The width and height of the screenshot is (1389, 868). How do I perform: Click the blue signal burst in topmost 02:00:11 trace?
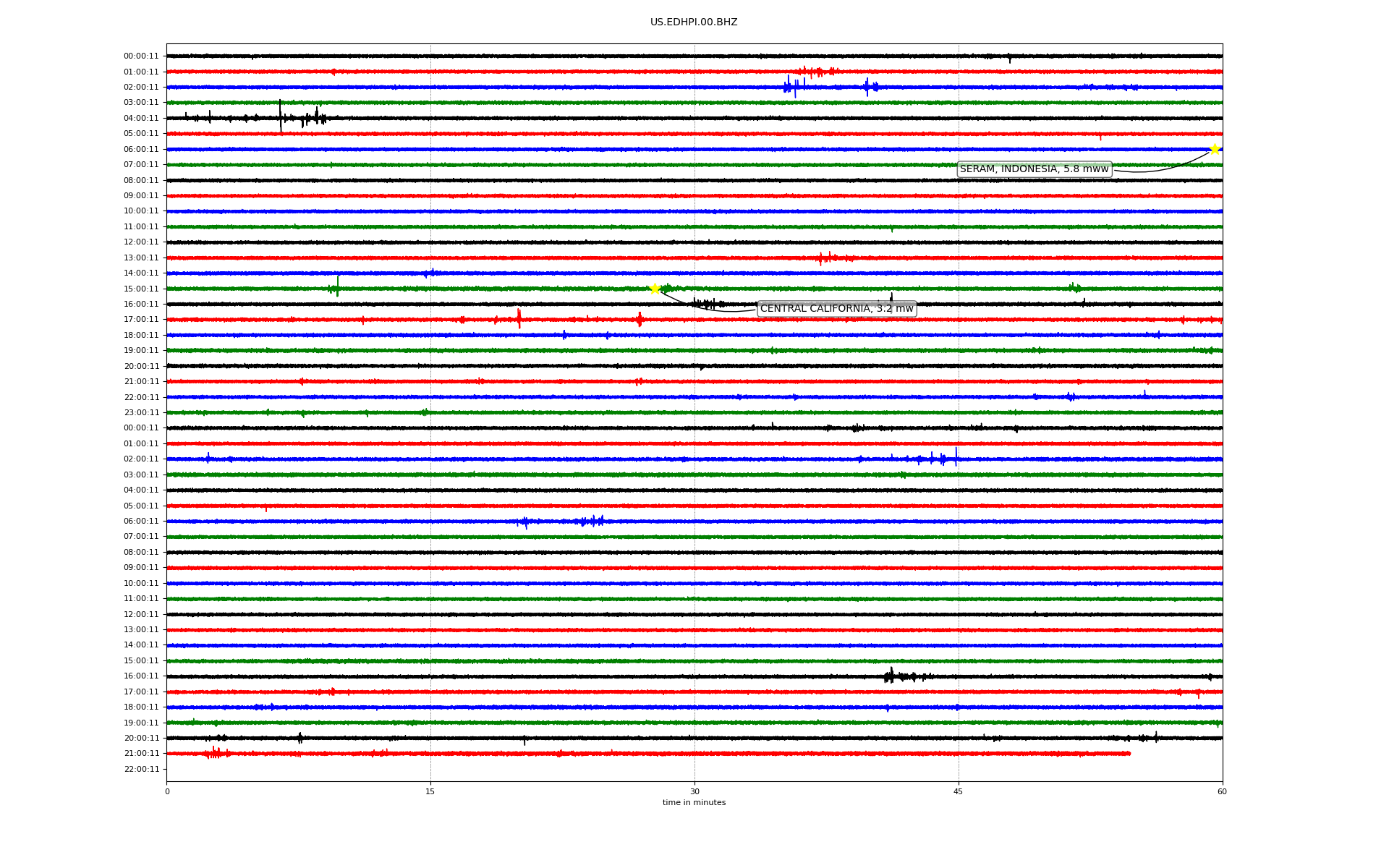pyautogui.click(x=791, y=87)
